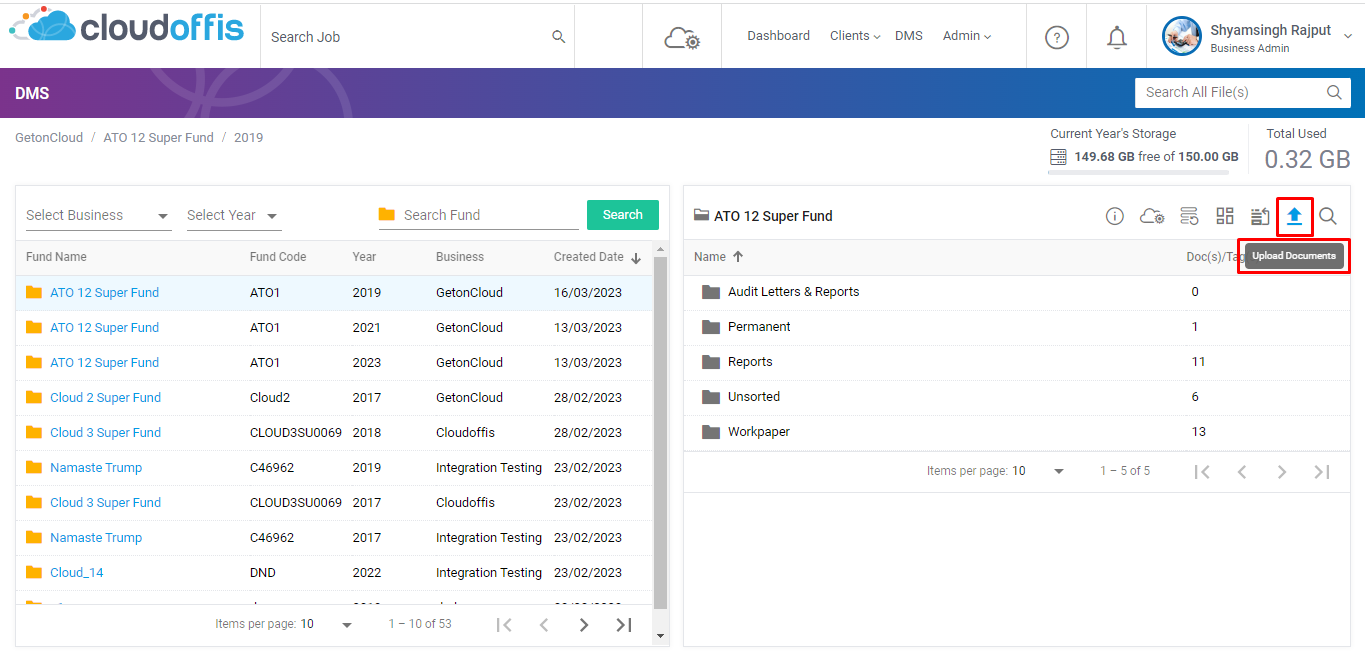1365x652 pixels.
Task: Go to next page in fund list
Action: (583, 625)
